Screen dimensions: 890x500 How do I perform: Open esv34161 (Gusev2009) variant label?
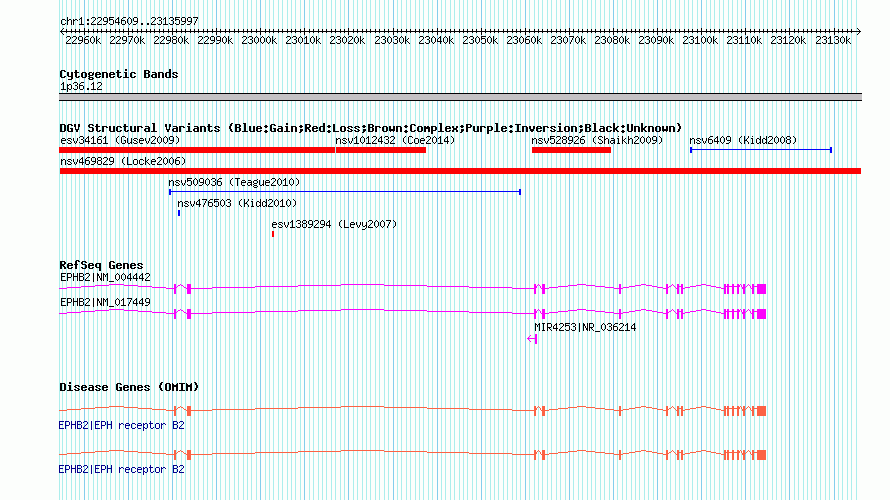point(120,140)
